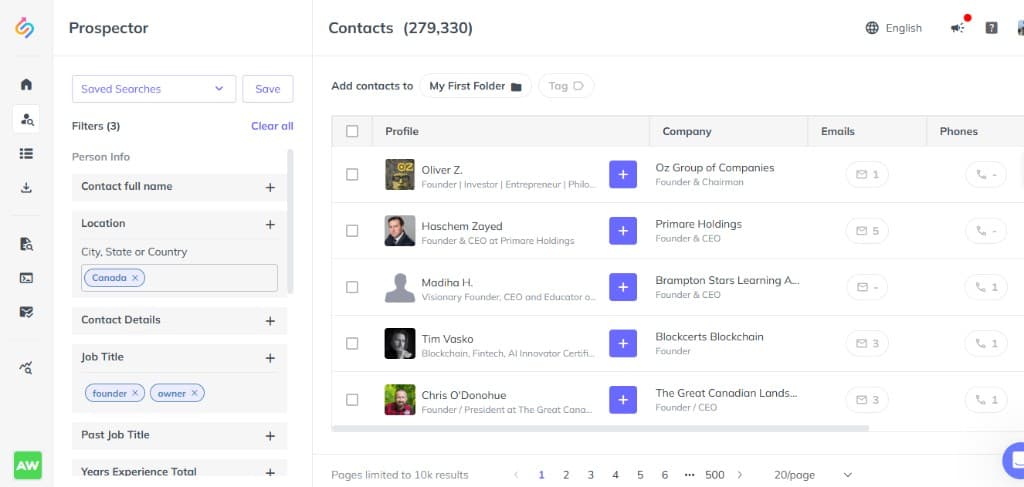Image resolution: width=1024 pixels, height=487 pixels.
Task: Show Tim Vasko's phone badge
Action: (986, 343)
